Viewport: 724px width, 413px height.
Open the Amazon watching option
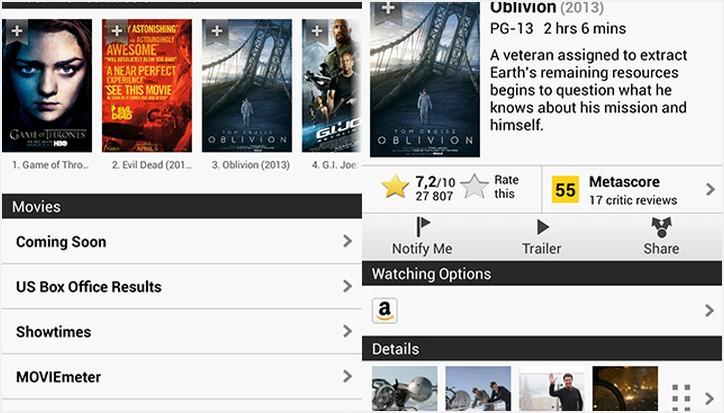click(542, 310)
